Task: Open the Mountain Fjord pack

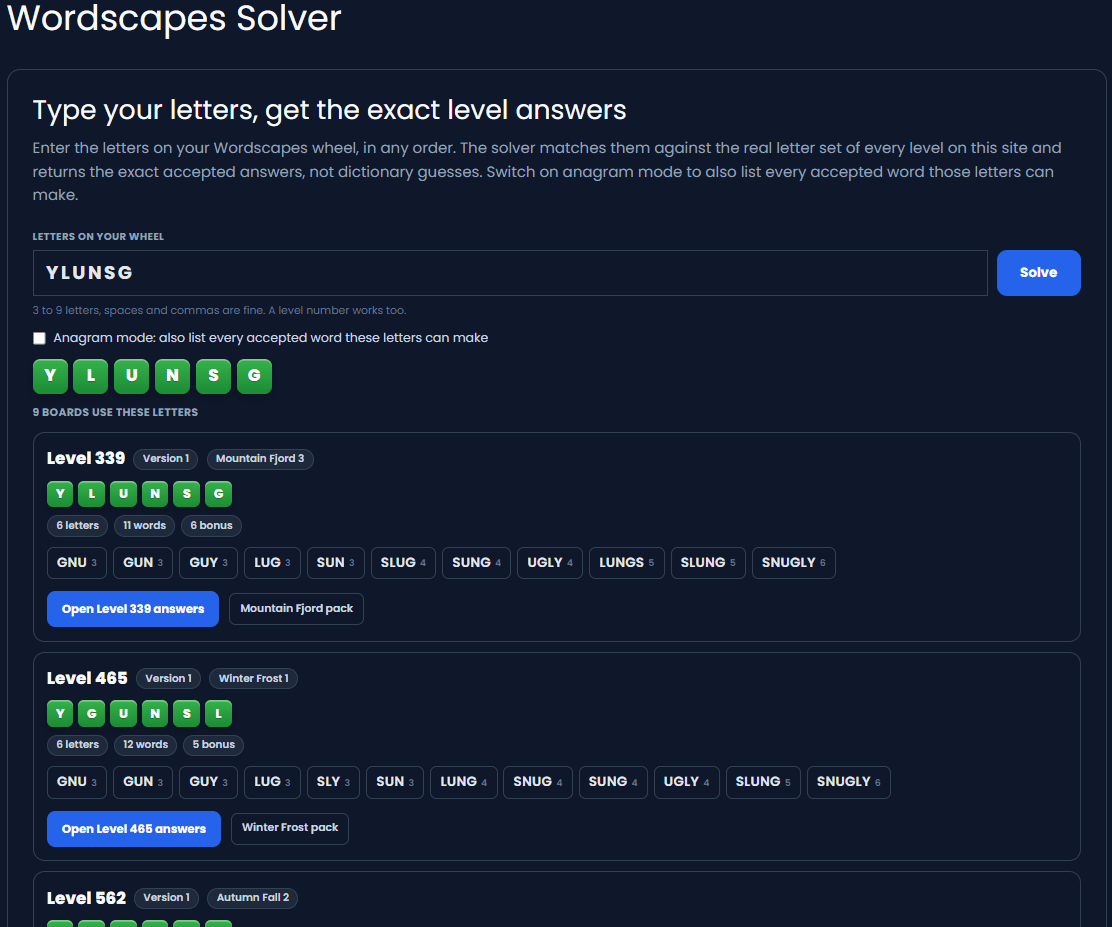Action: click(x=296, y=609)
